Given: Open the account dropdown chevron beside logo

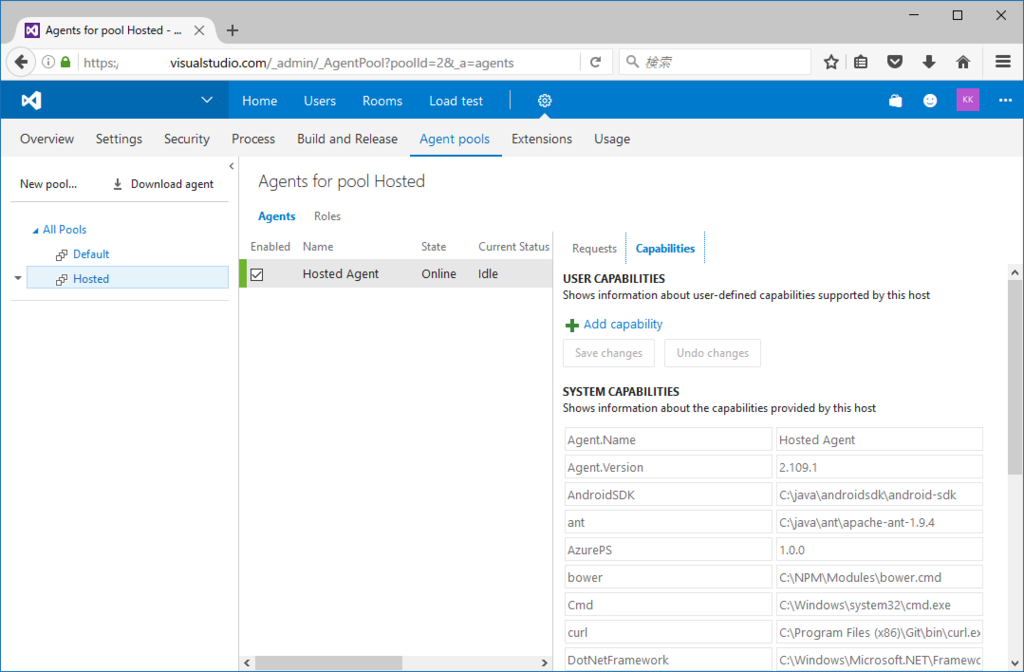Looking at the screenshot, I should pos(206,100).
